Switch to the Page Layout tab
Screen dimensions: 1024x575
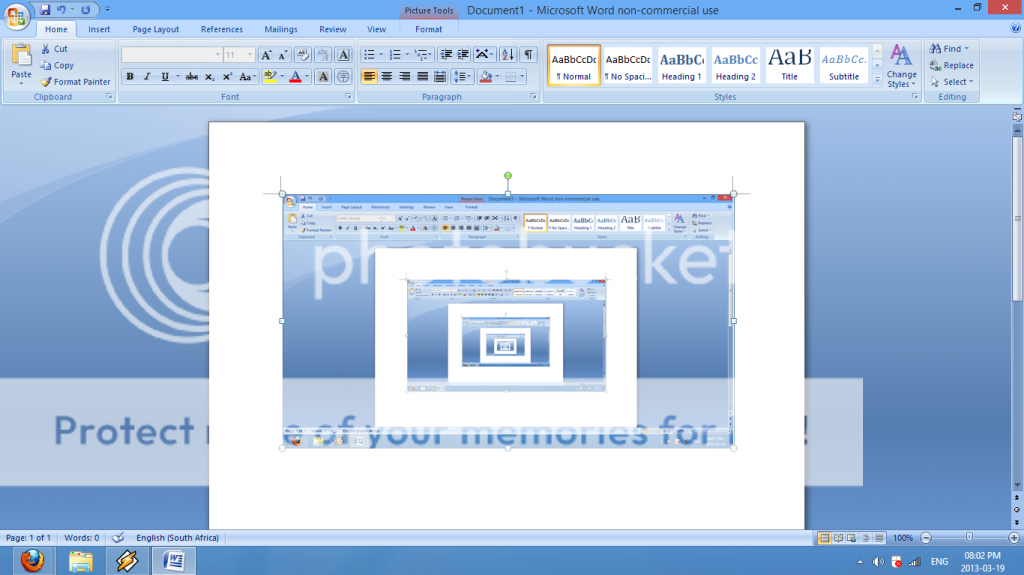155,29
